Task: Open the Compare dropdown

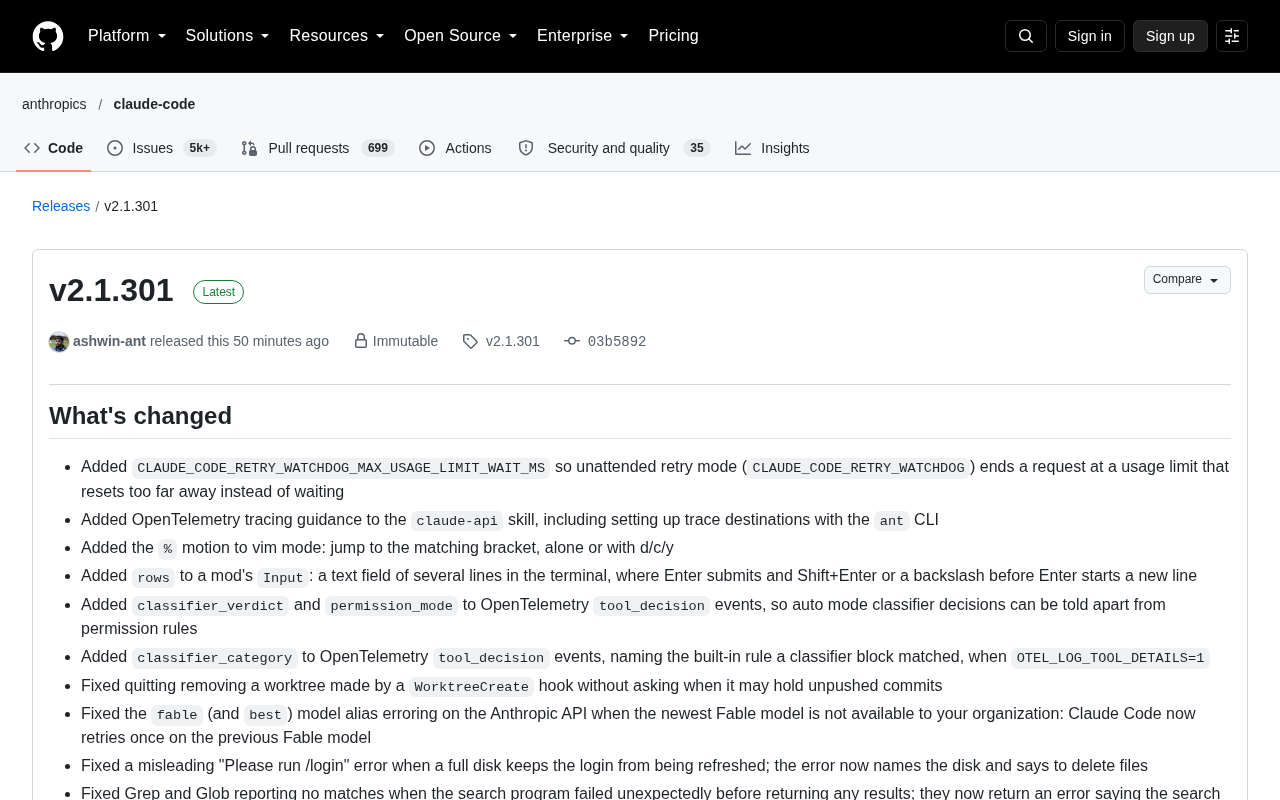Action: [x=1187, y=280]
